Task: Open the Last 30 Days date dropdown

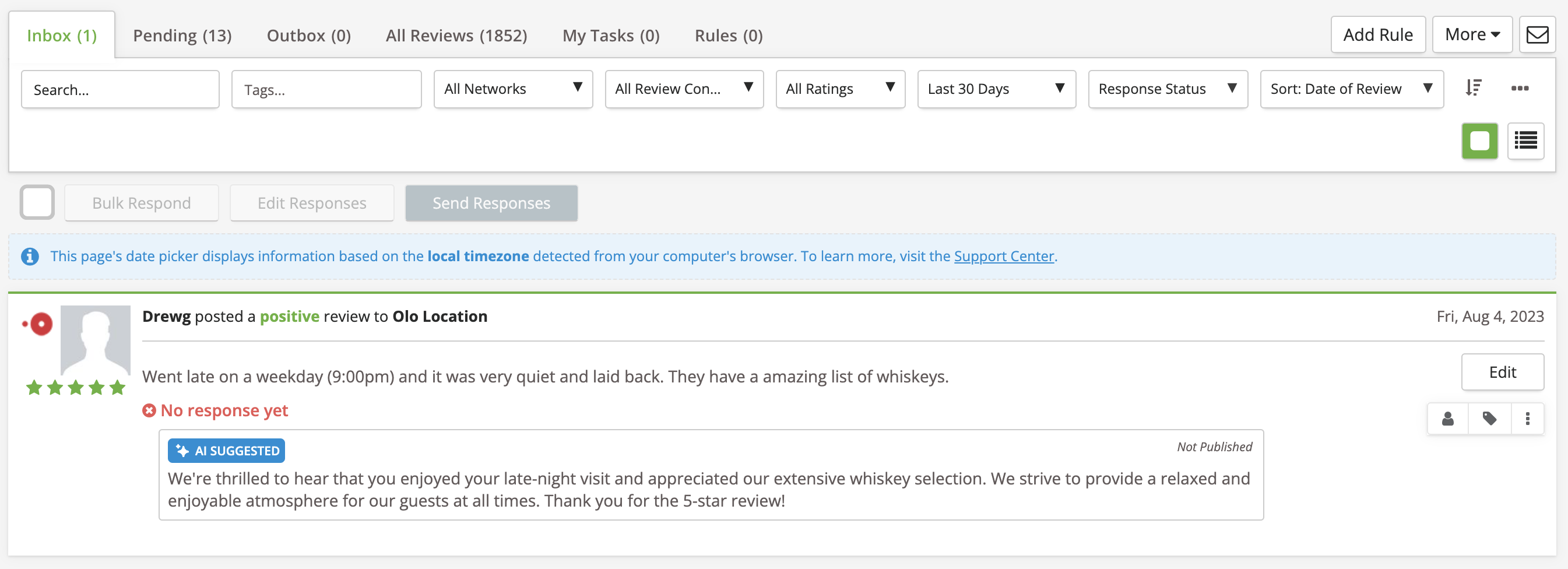Action: 996,89
